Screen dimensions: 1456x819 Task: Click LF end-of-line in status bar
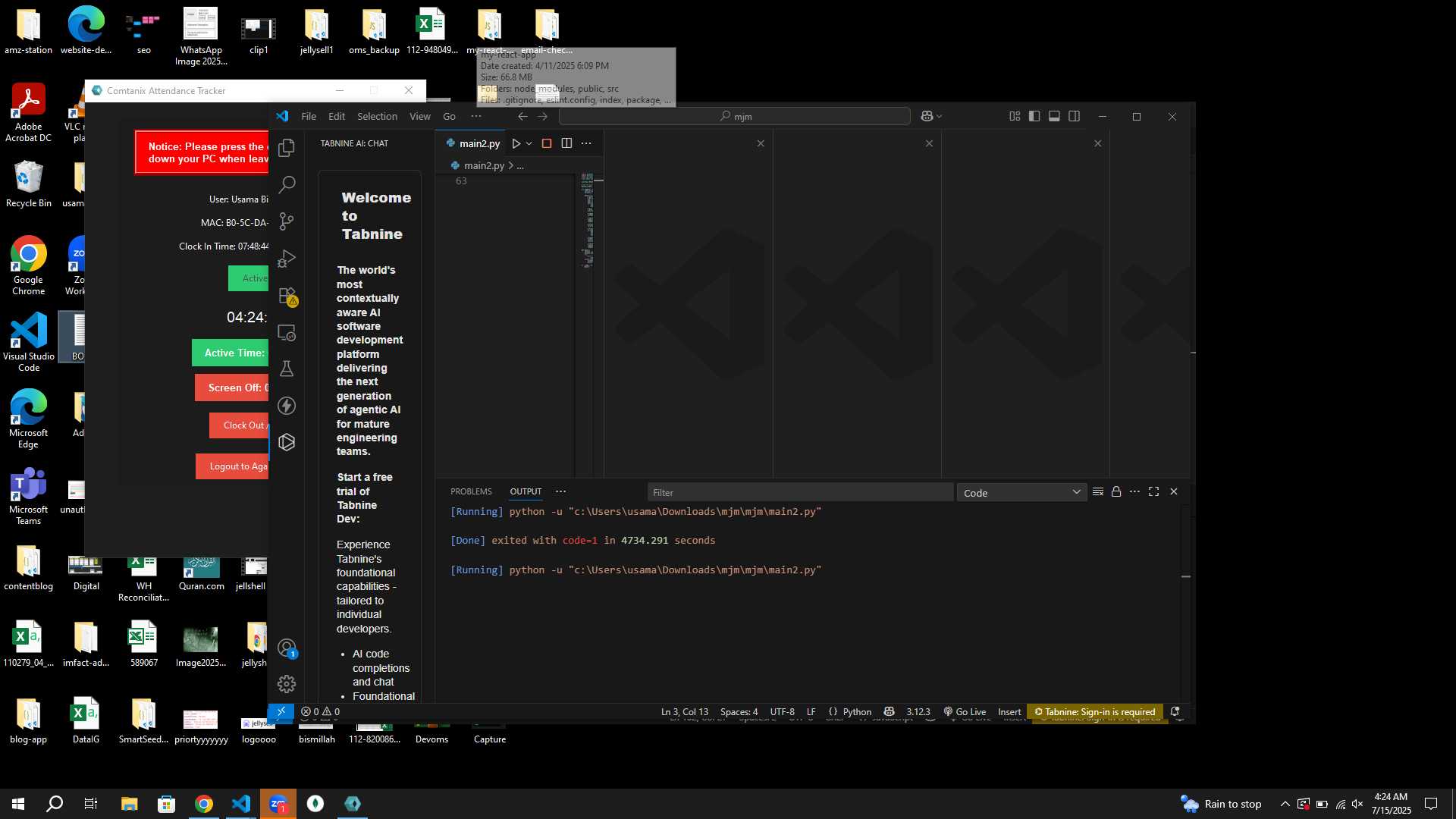point(811,711)
